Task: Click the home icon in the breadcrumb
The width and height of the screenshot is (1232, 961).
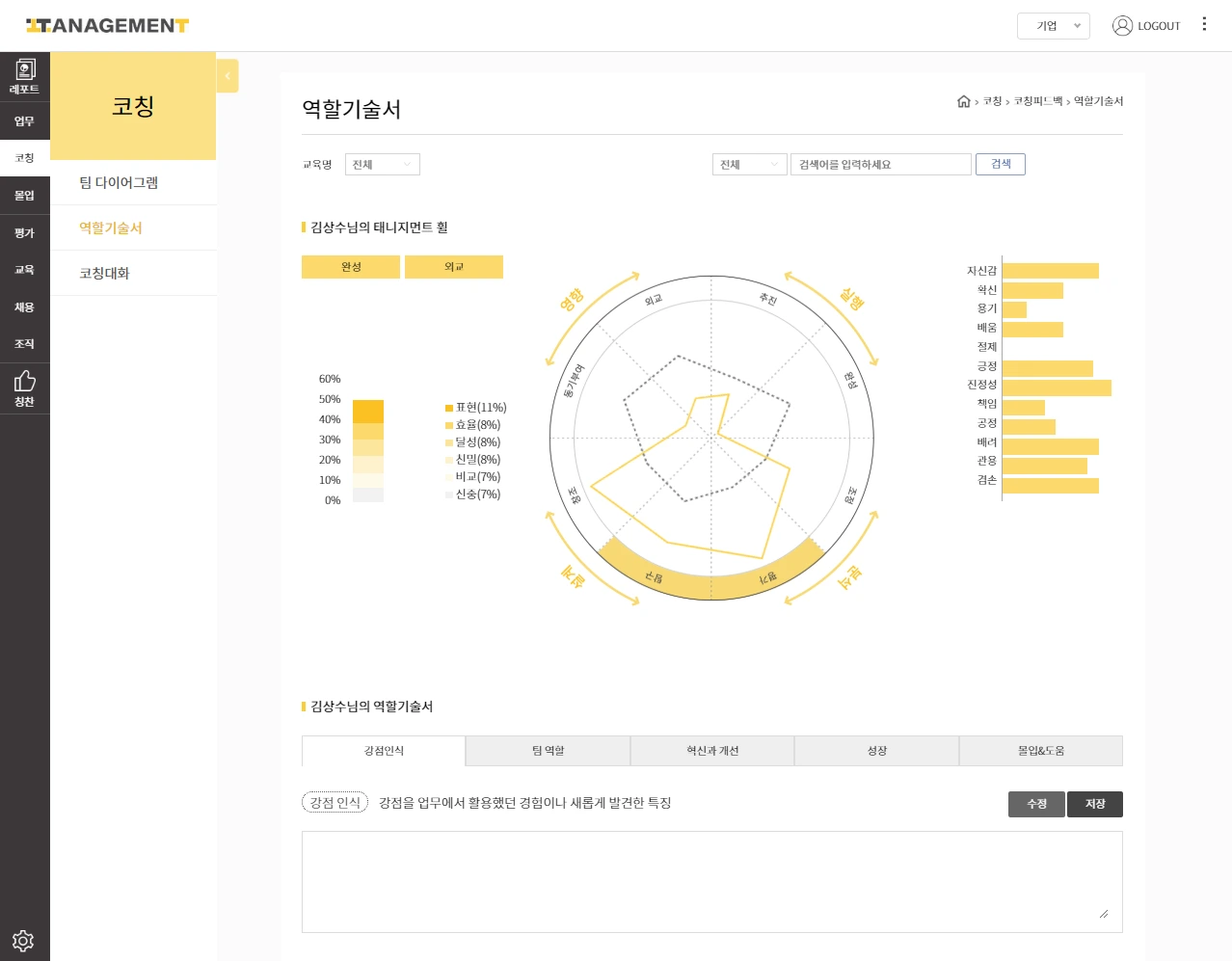Action: click(x=963, y=101)
